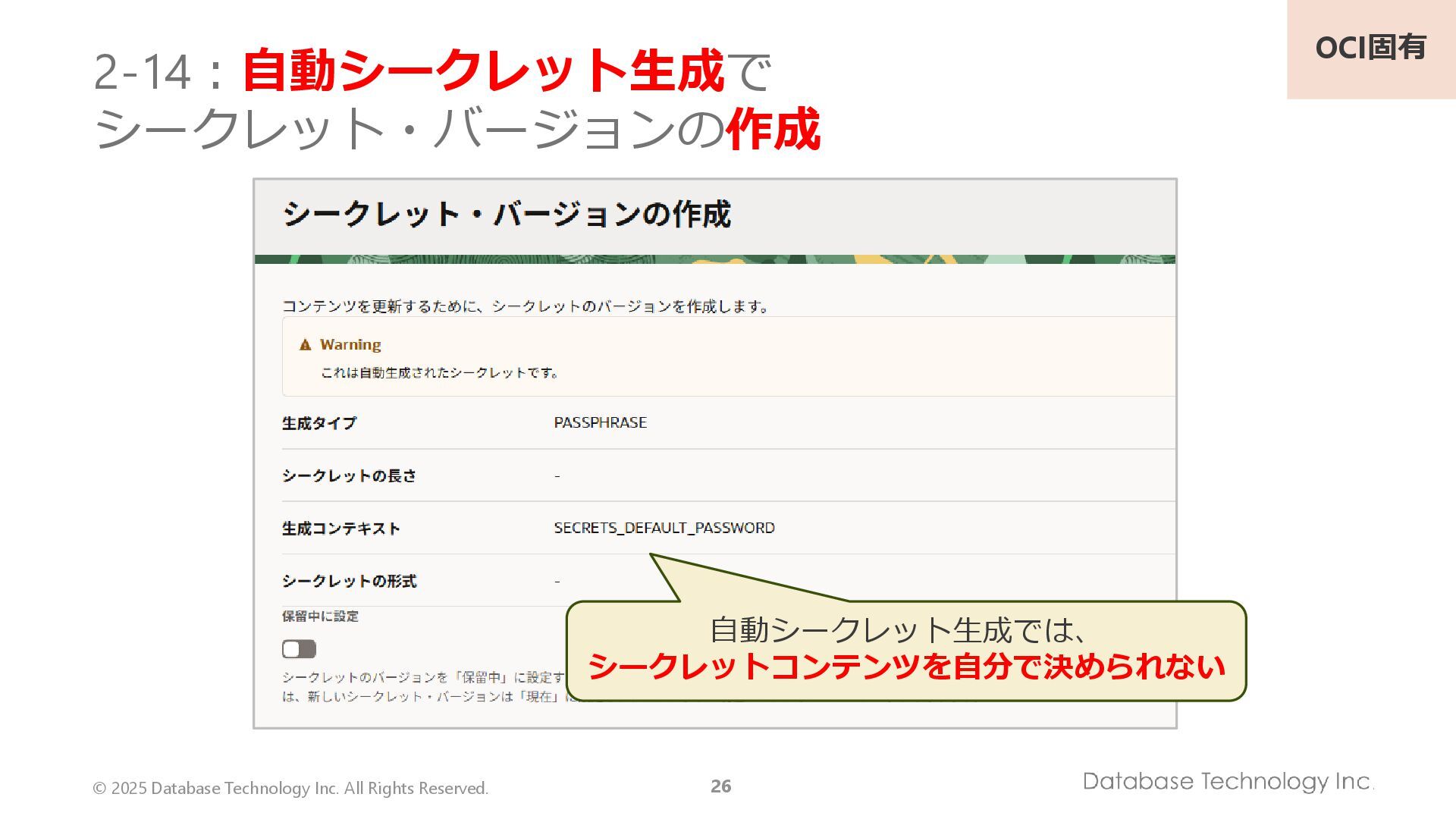The image size is (1456, 819).
Task: Click the 生成タイプ label
Action: (318, 423)
